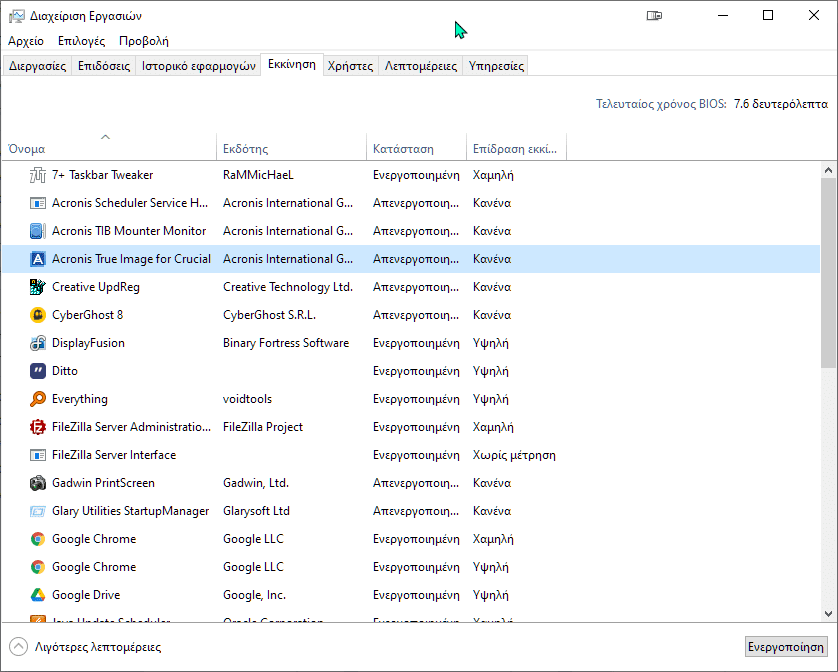Click the scrollbar up arrow
The height and width of the screenshot is (672, 838).
828,170
